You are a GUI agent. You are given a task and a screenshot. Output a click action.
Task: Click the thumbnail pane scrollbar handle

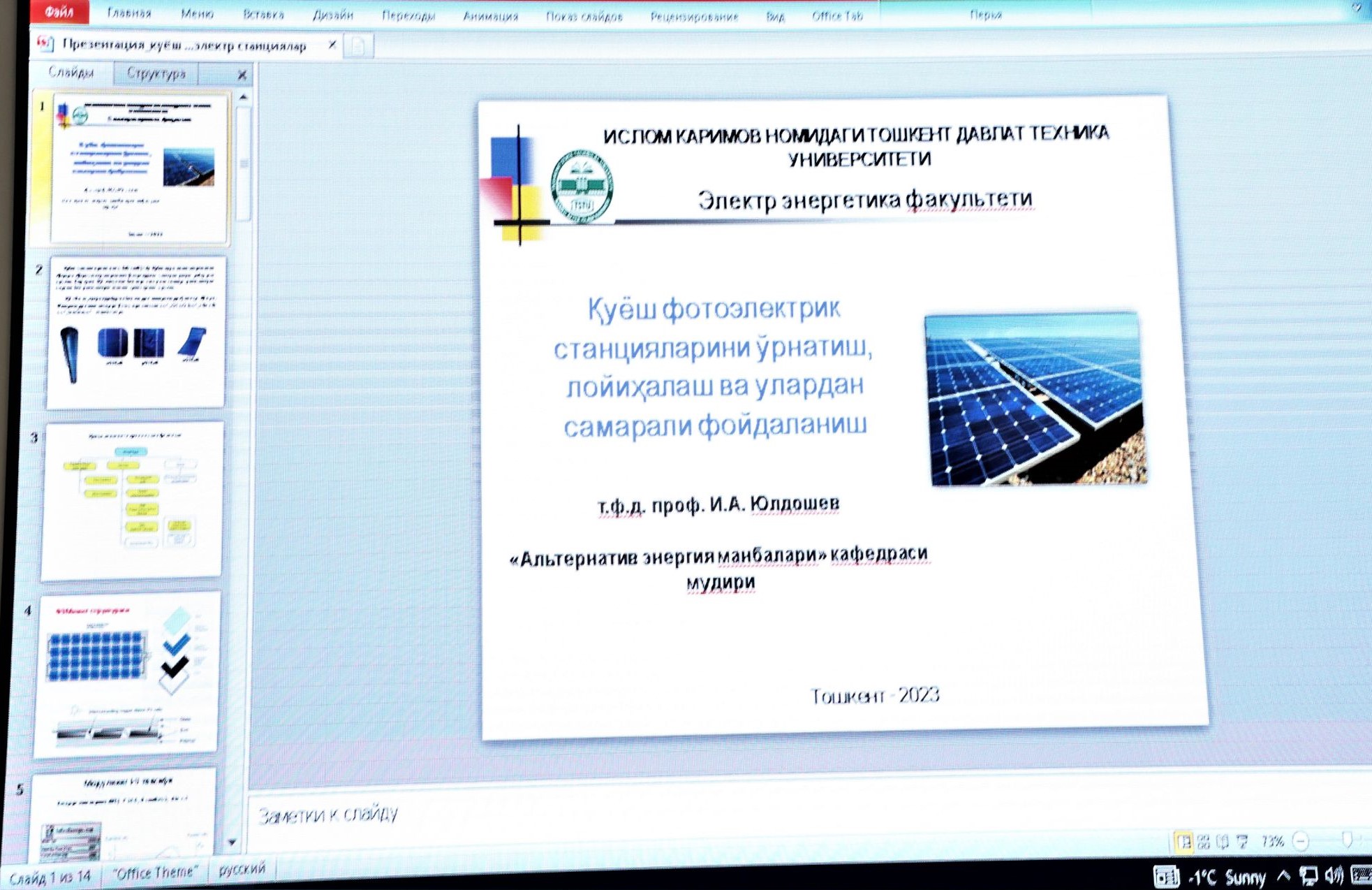coord(244,164)
